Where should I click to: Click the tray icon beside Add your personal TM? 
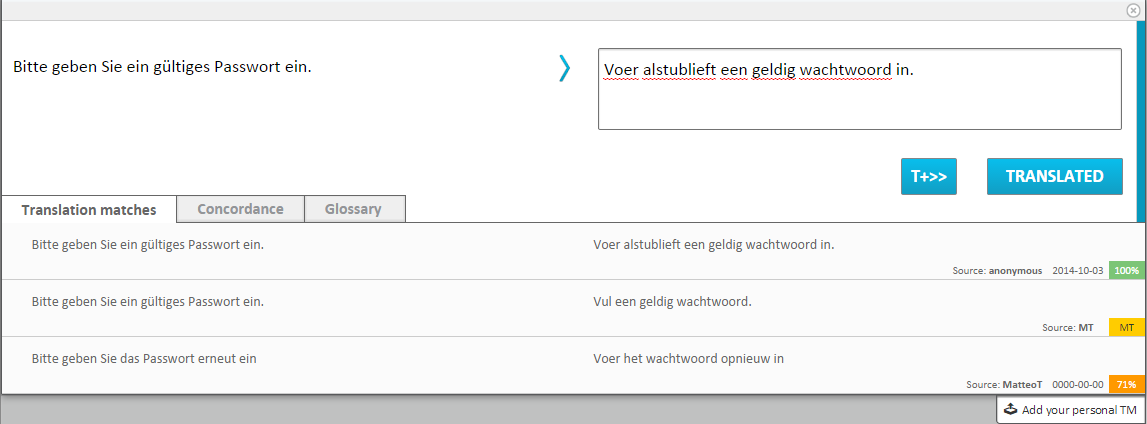(1010, 410)
